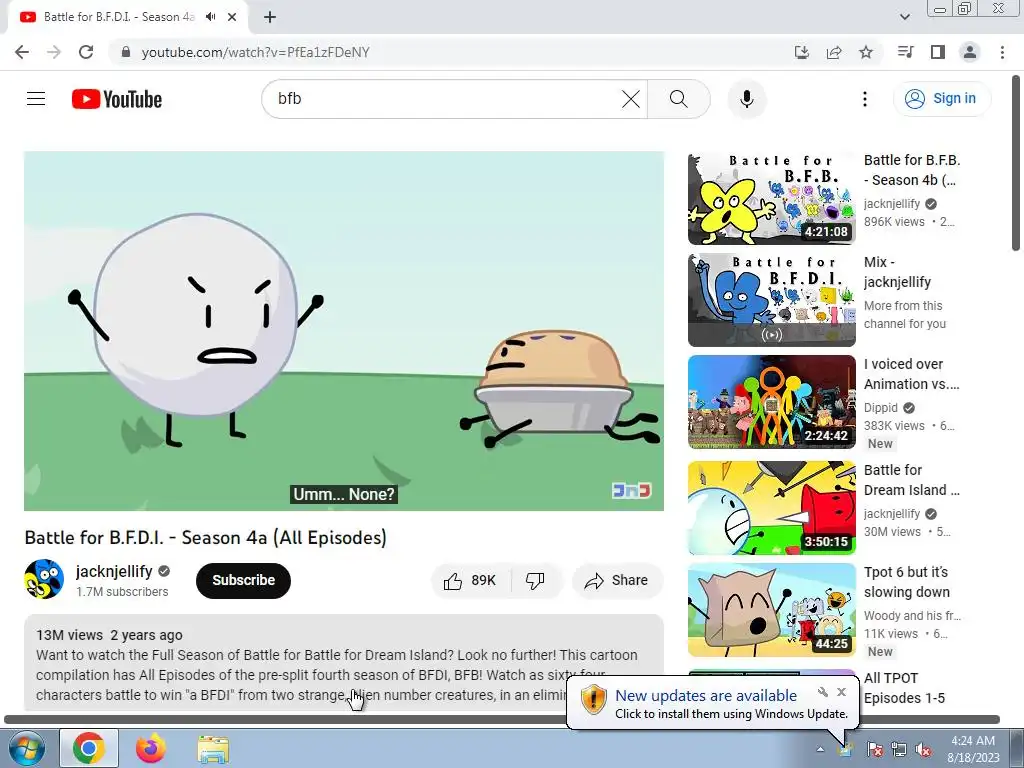Open Tpot 6 but it's slowing down thumbnail
This screenshot has height=768, width=1024.
[x=771, y=610]
